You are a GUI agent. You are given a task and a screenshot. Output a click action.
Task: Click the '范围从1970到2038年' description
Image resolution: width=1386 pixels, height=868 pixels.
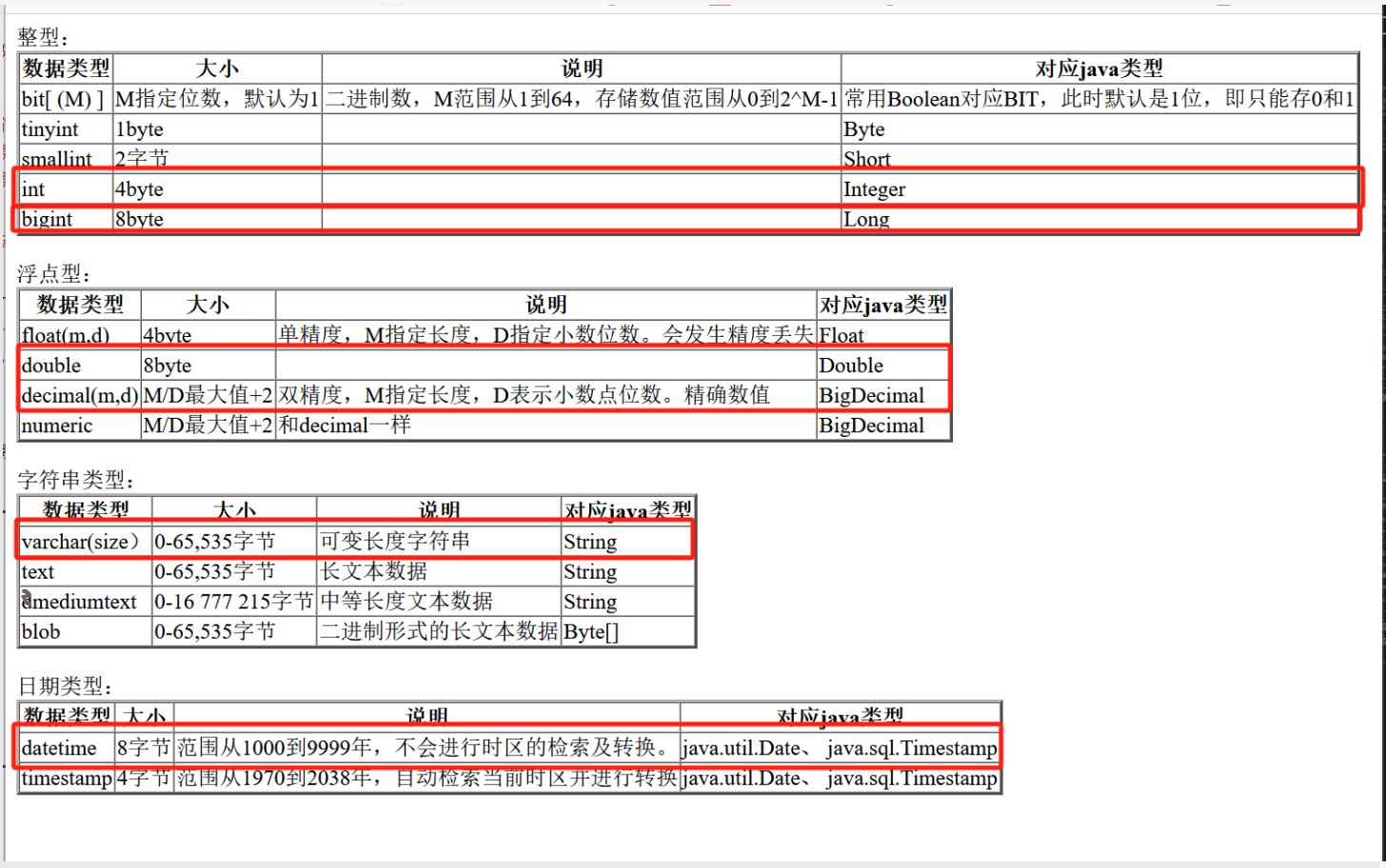pos(426,778)
